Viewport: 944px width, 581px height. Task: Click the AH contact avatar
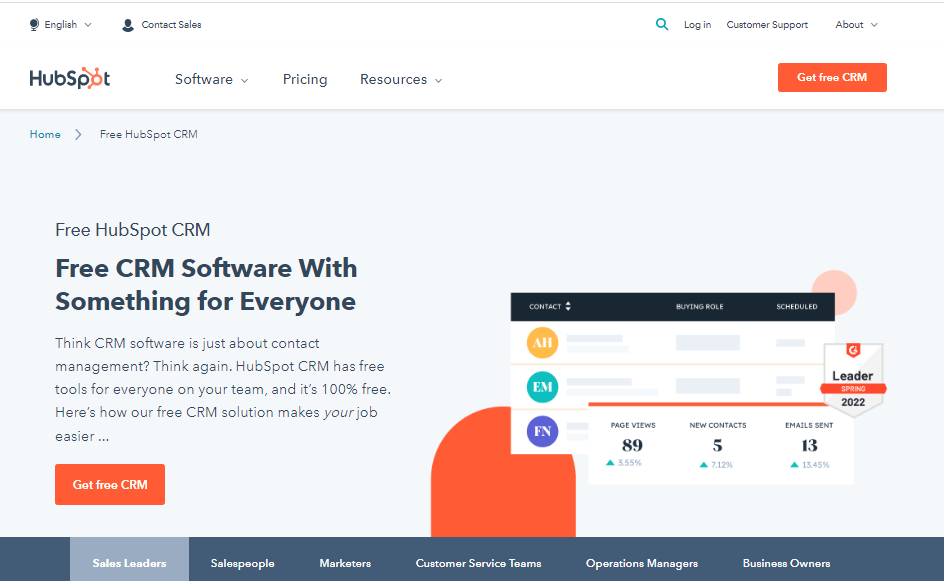point(542,343)
